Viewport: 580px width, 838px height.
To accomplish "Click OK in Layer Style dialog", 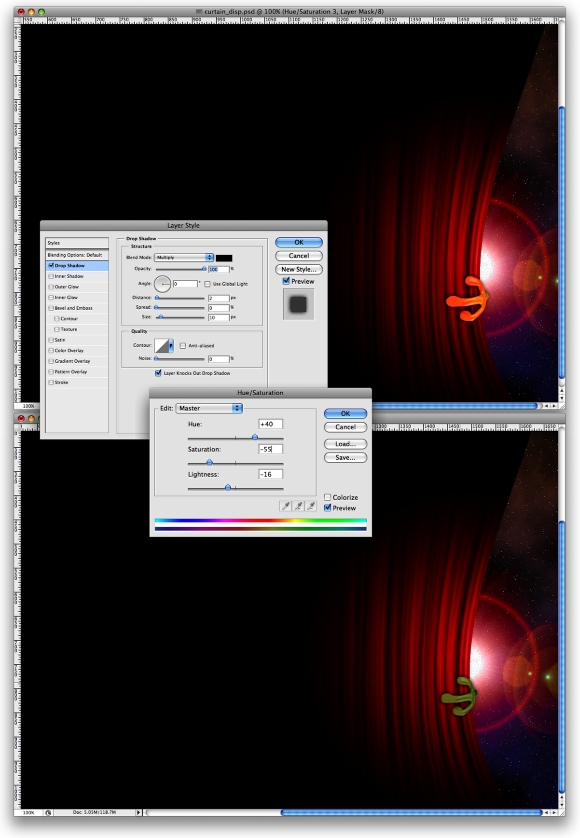I will pyautogui.click(x=299, y=242).
